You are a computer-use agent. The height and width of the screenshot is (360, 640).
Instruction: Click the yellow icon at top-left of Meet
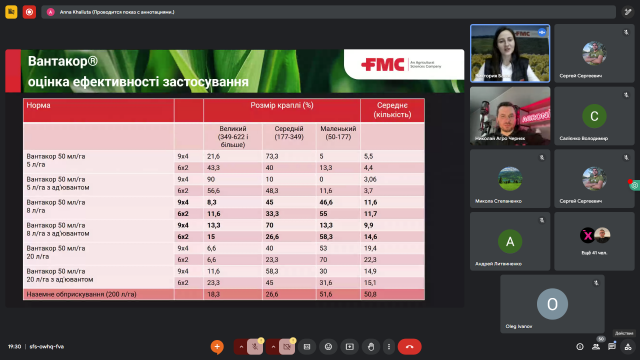(x=11, y=12)
